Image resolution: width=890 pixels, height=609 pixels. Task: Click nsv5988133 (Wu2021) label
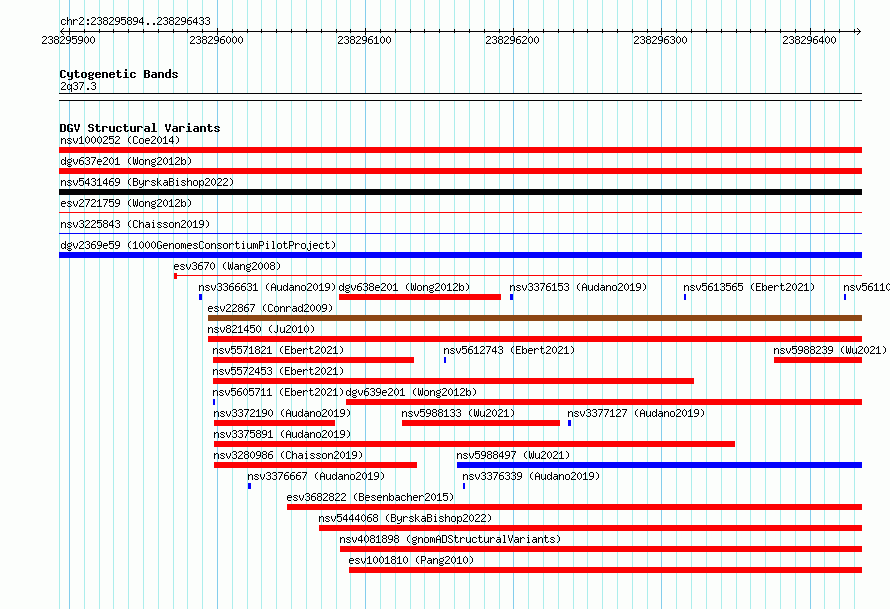point(458,413)
